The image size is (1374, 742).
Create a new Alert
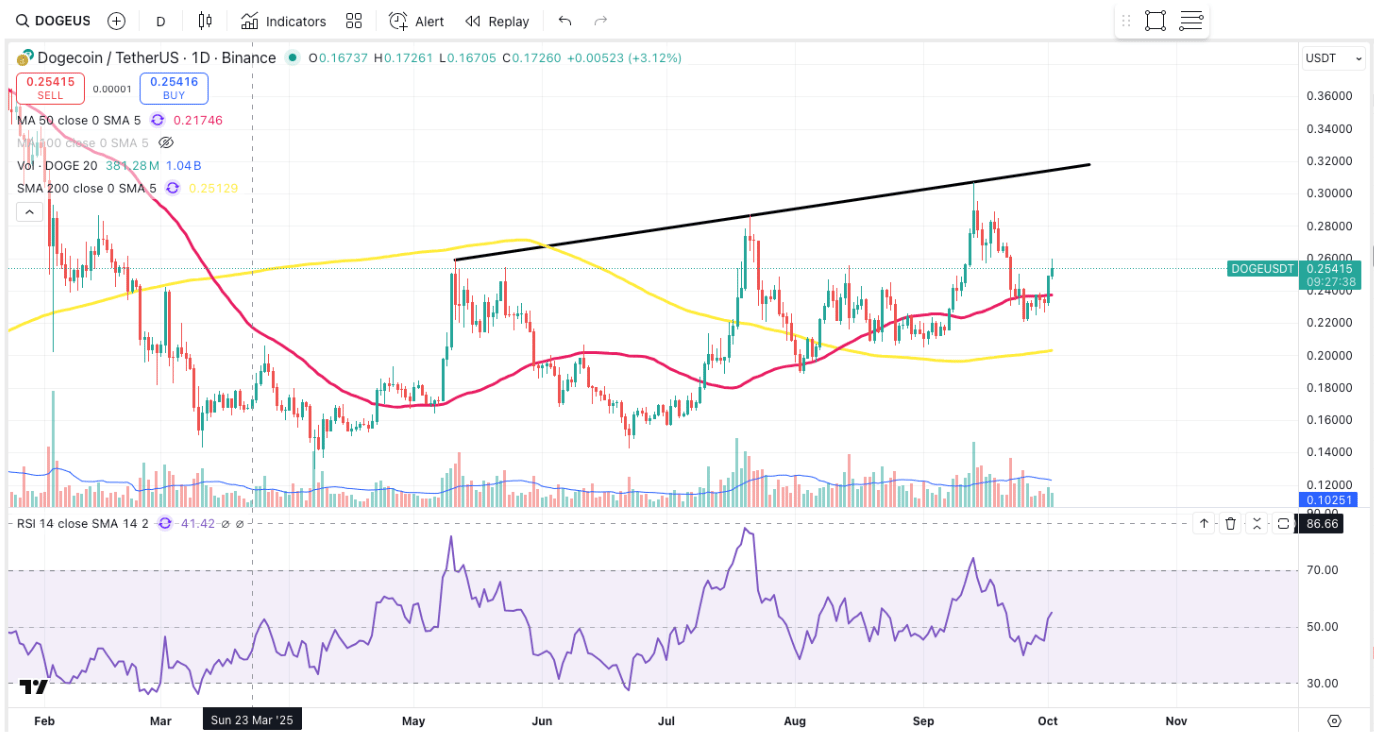point(417,21)
